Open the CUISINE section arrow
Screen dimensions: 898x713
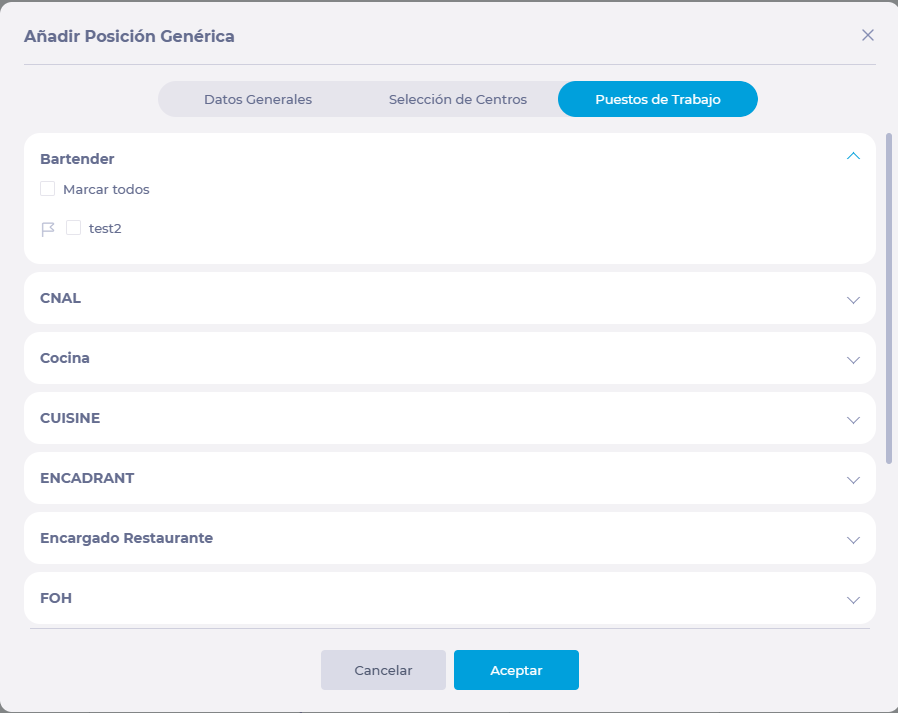pos(853,419)
